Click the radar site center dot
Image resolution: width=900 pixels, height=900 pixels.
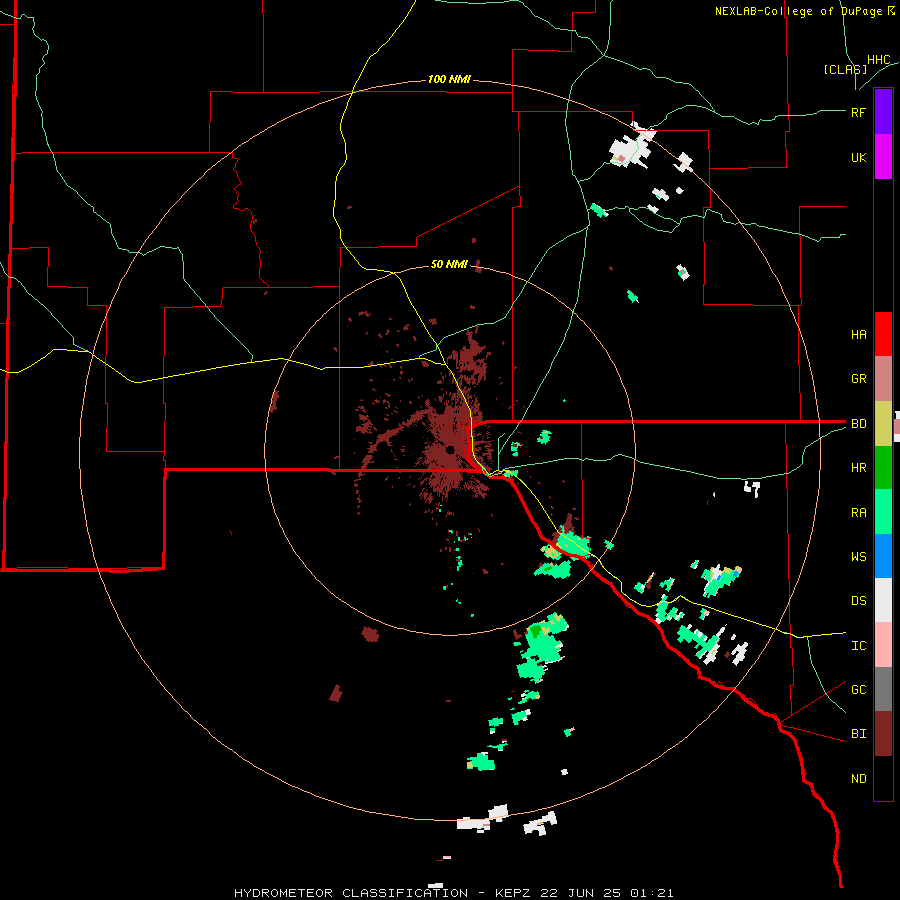click(x=451, y=449)
